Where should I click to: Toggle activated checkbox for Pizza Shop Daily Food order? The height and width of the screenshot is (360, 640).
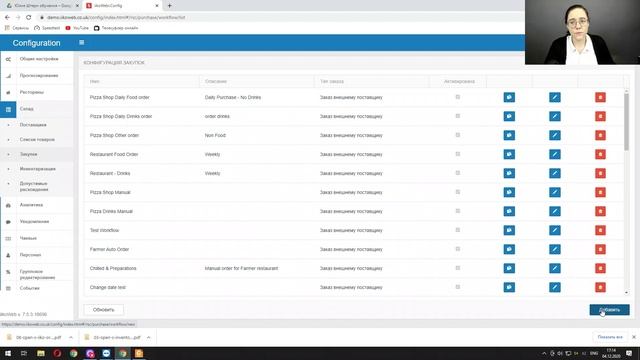458,97
